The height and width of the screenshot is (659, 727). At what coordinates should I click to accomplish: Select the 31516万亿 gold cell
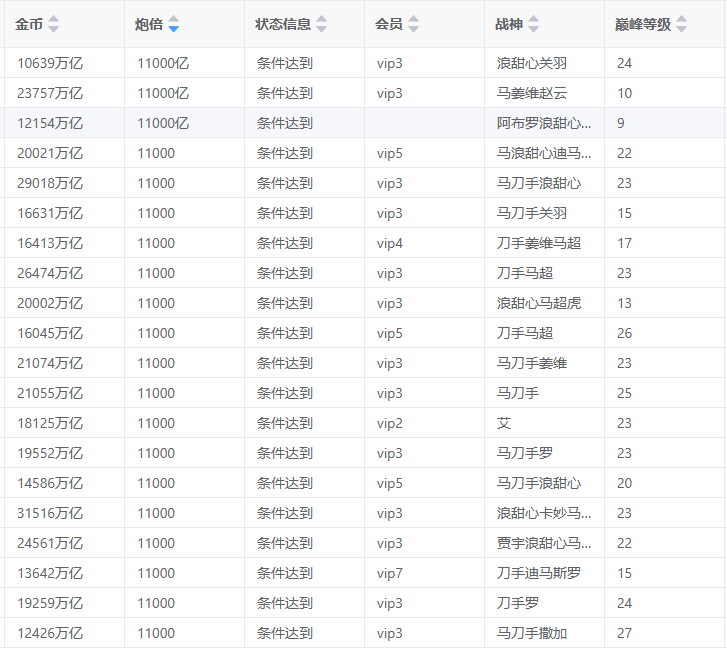tap(50, 513)
